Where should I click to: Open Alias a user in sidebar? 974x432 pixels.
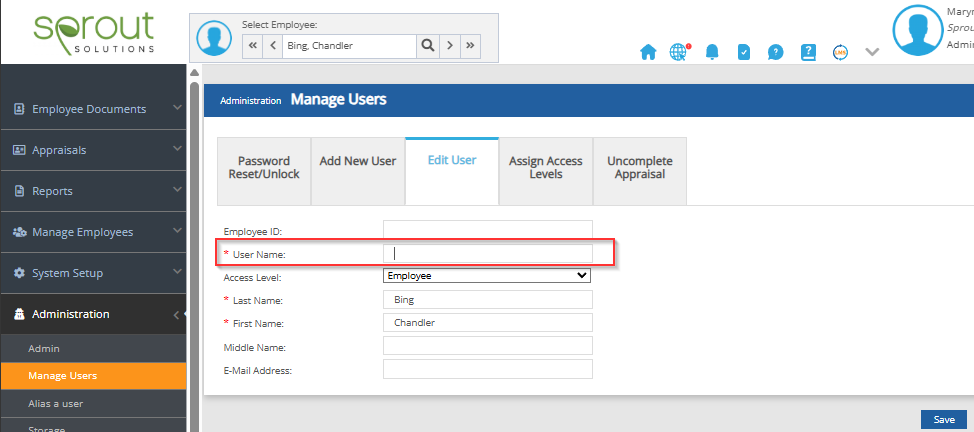point(56,403)
